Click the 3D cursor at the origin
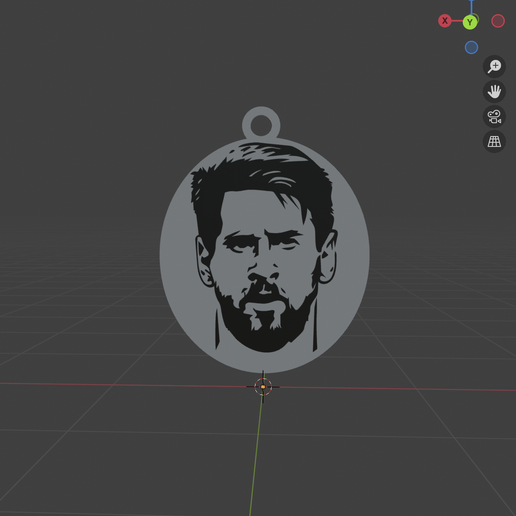The image size is (516, 516). click(263, 387)
